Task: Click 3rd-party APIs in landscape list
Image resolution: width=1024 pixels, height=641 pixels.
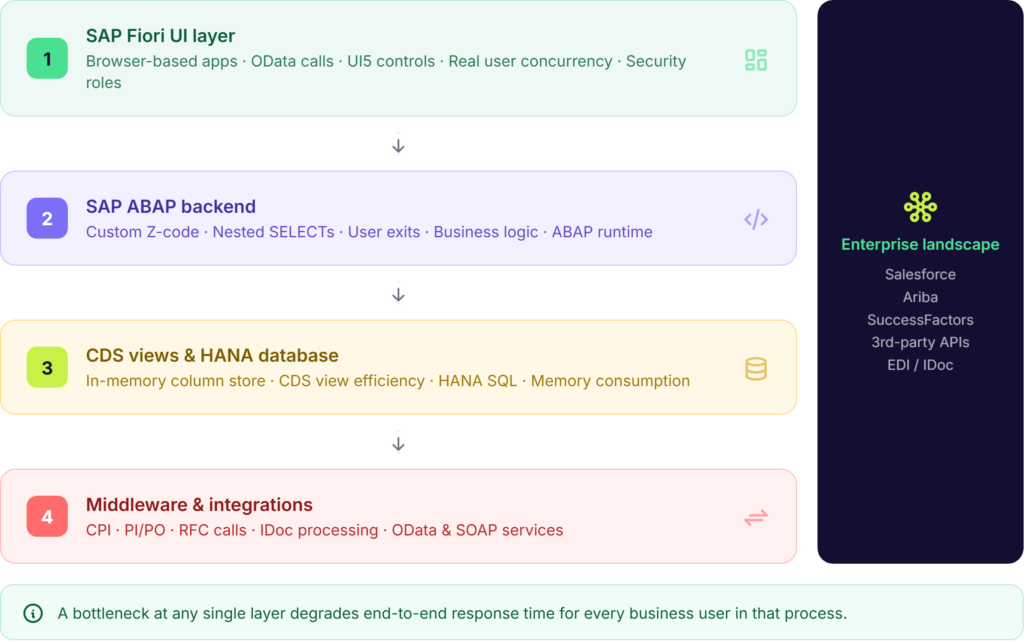Action: point(920,342)
